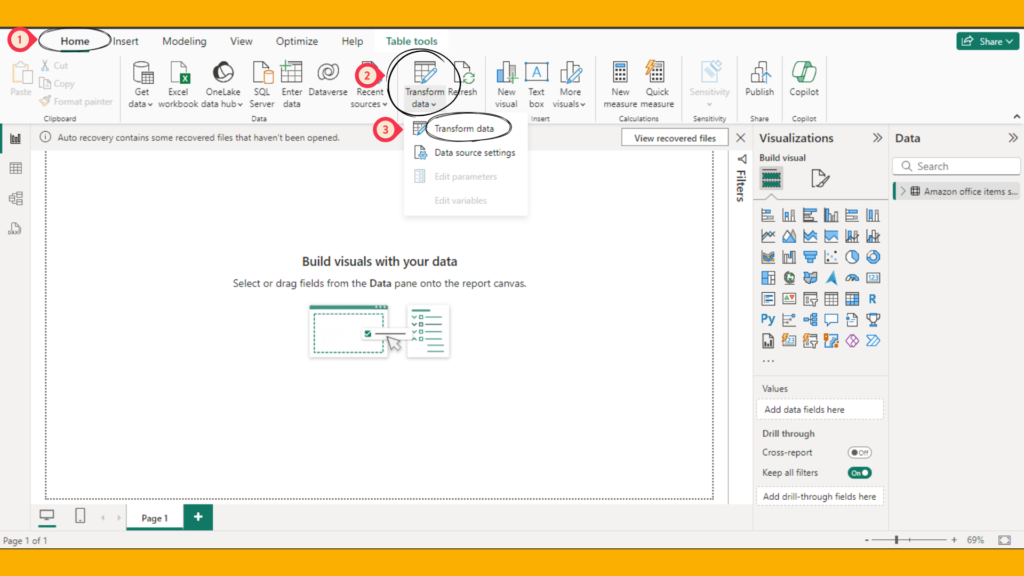This screenshot has height=576, width=1024.
Task: Expand the Amazon office items table
Action: click(903, 191)
